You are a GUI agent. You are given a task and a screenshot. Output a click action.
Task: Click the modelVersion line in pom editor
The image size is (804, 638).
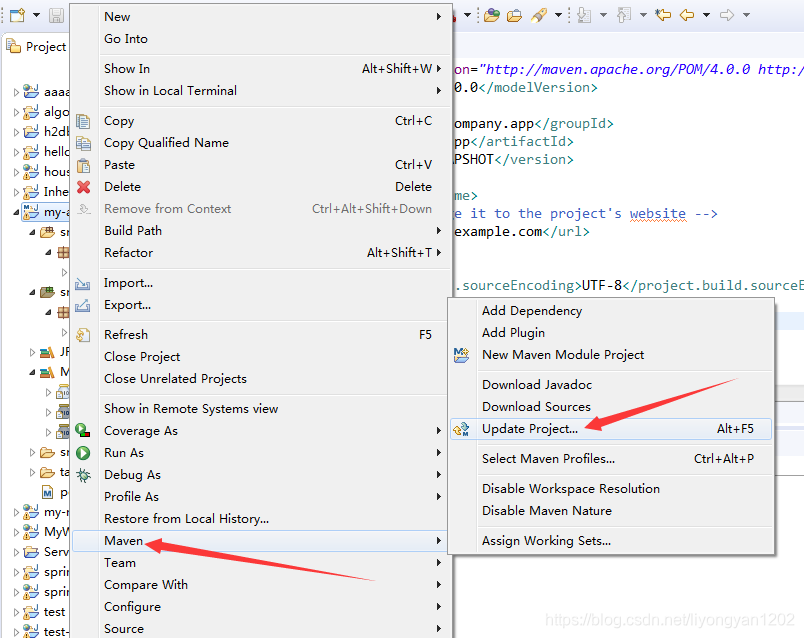tap(526, 88)
